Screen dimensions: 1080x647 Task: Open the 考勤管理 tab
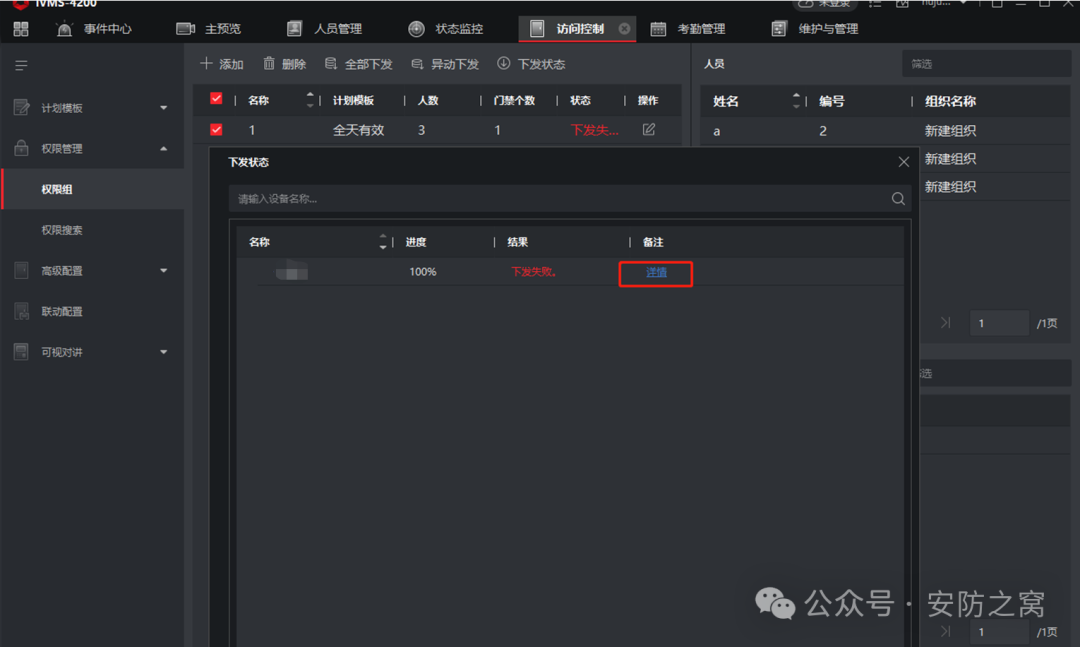(688, 29)
